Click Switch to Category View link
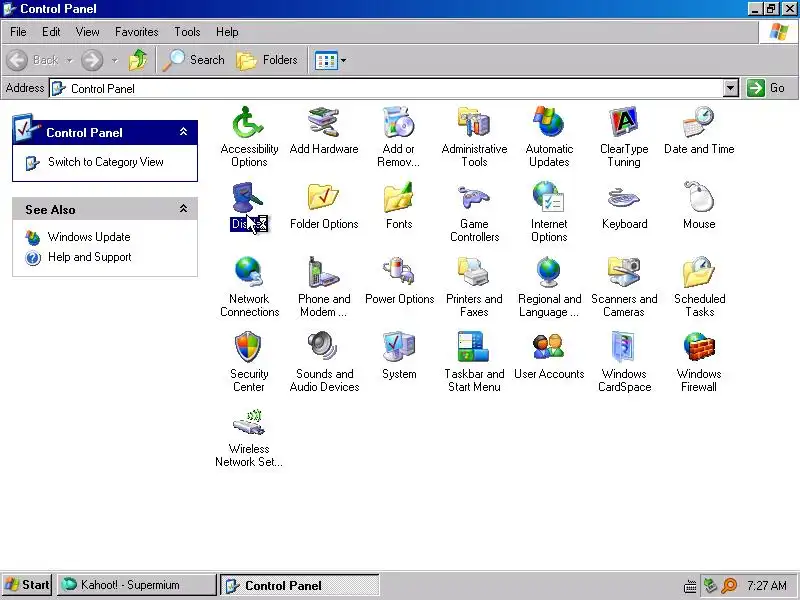This screenshot has height=600, width=800. coord(106,162)
